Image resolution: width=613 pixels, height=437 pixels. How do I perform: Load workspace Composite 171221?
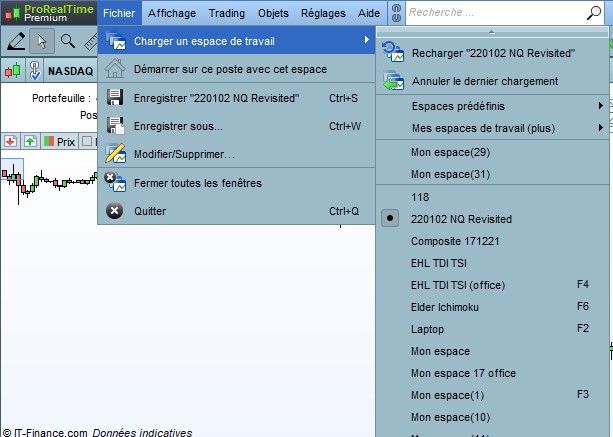(492, 241)
